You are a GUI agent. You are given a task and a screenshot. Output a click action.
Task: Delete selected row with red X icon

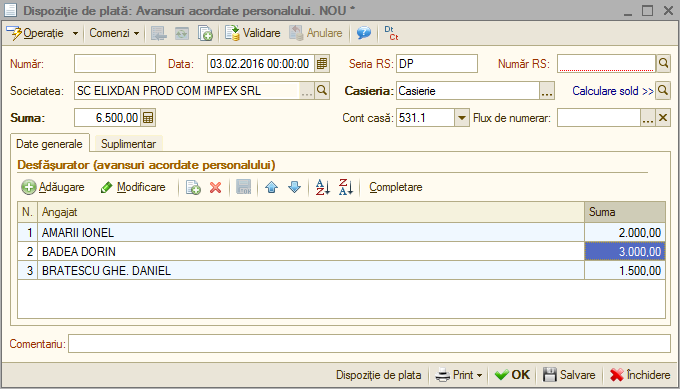pos(215,187)
